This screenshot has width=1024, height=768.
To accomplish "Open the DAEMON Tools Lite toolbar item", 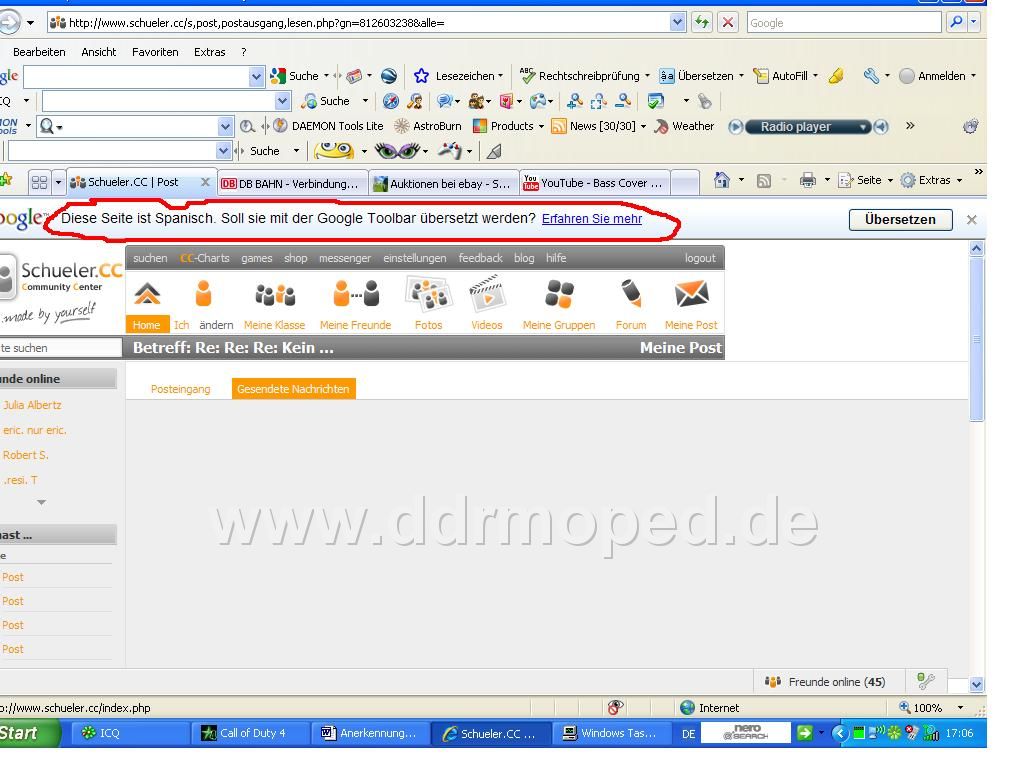I will pos(328,126).
